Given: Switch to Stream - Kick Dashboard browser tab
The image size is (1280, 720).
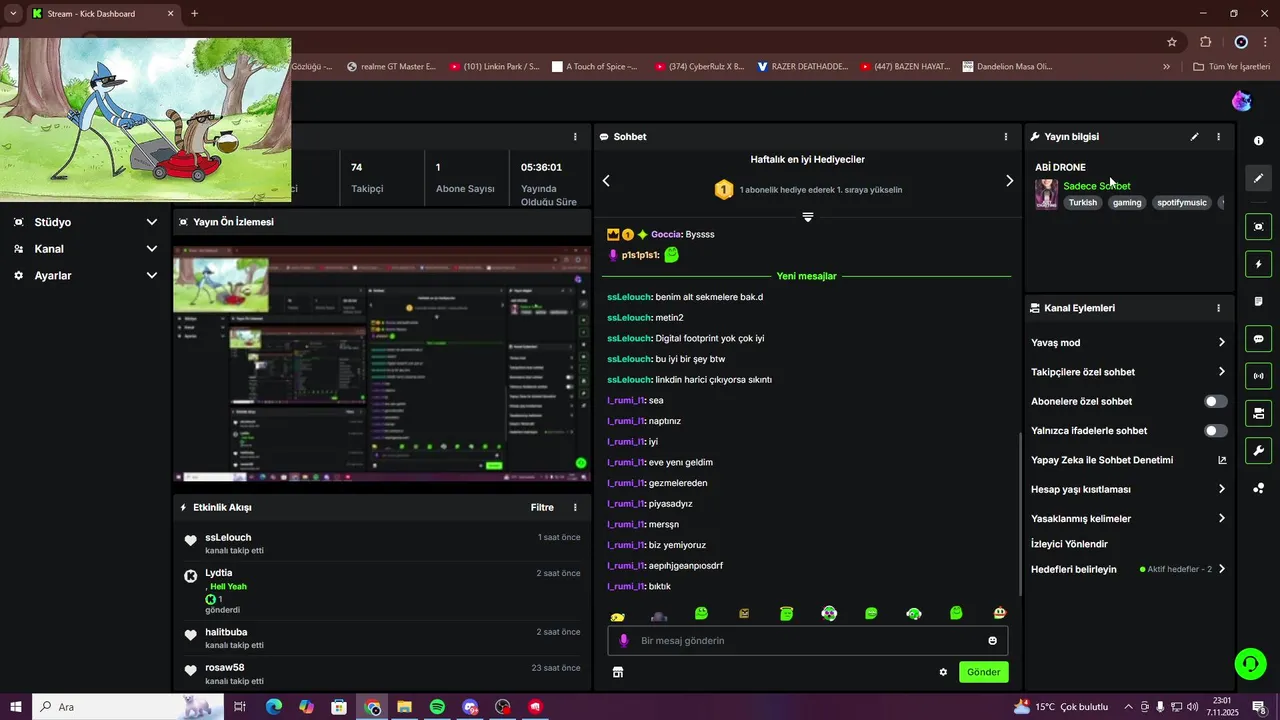Looking at the screenshot, I should tap(102, 14).
